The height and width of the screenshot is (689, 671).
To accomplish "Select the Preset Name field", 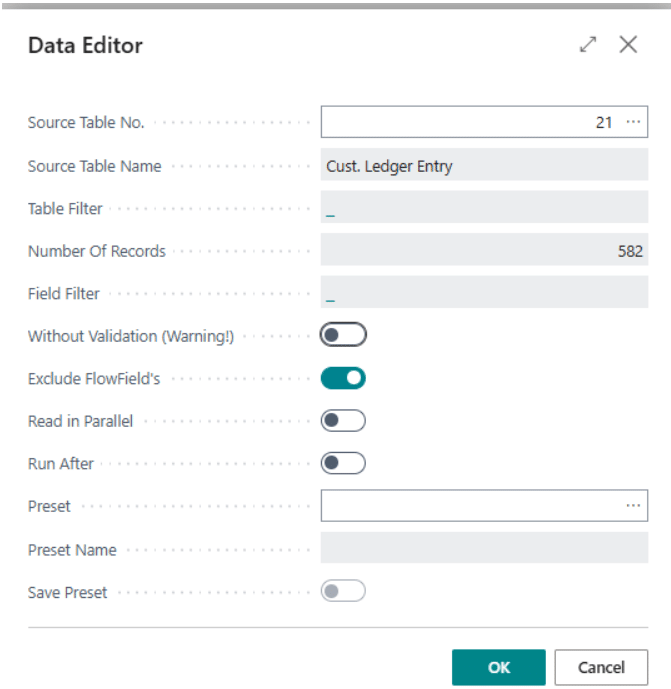I will (484, 549).
